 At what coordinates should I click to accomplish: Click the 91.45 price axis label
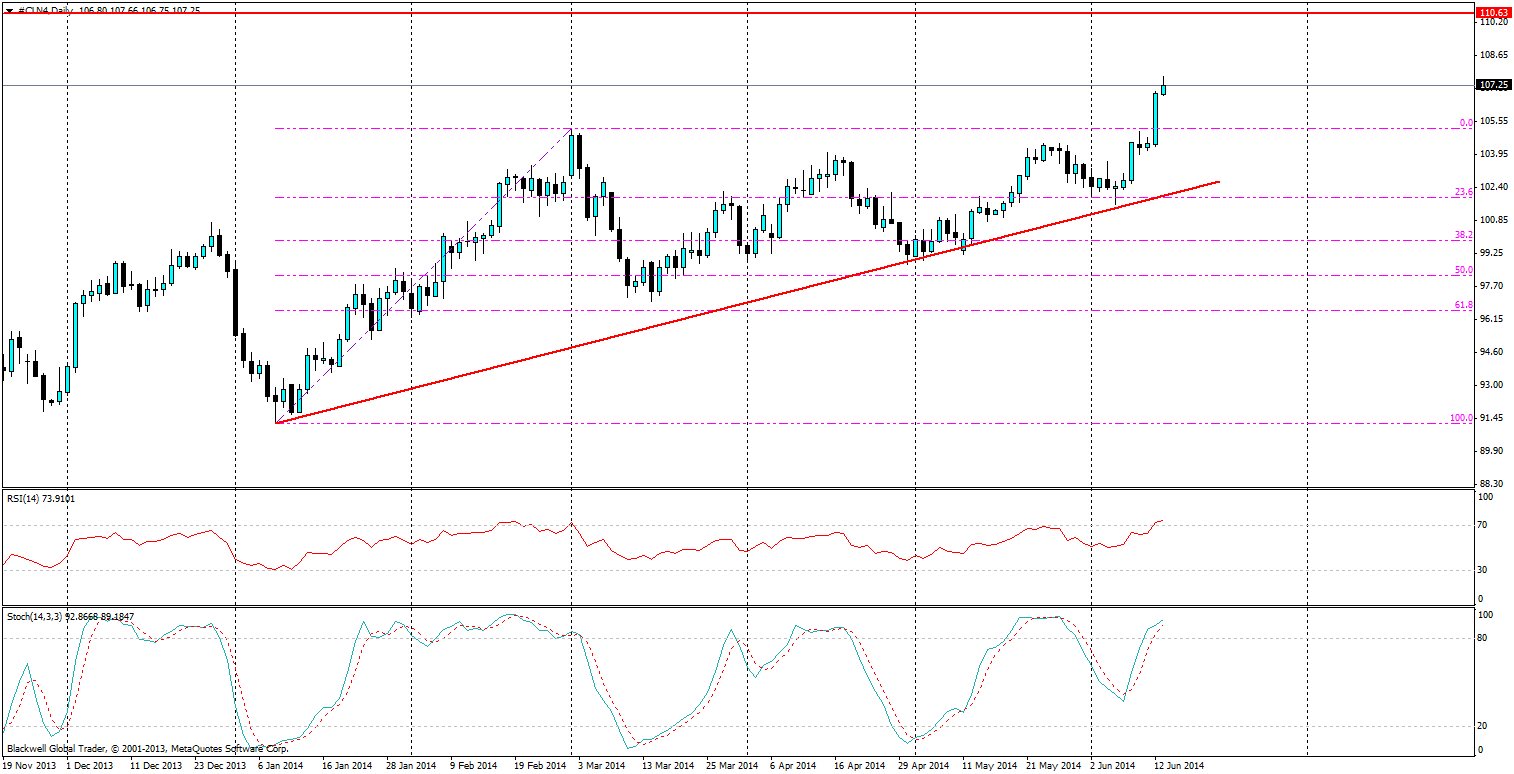coord(1493,417)
